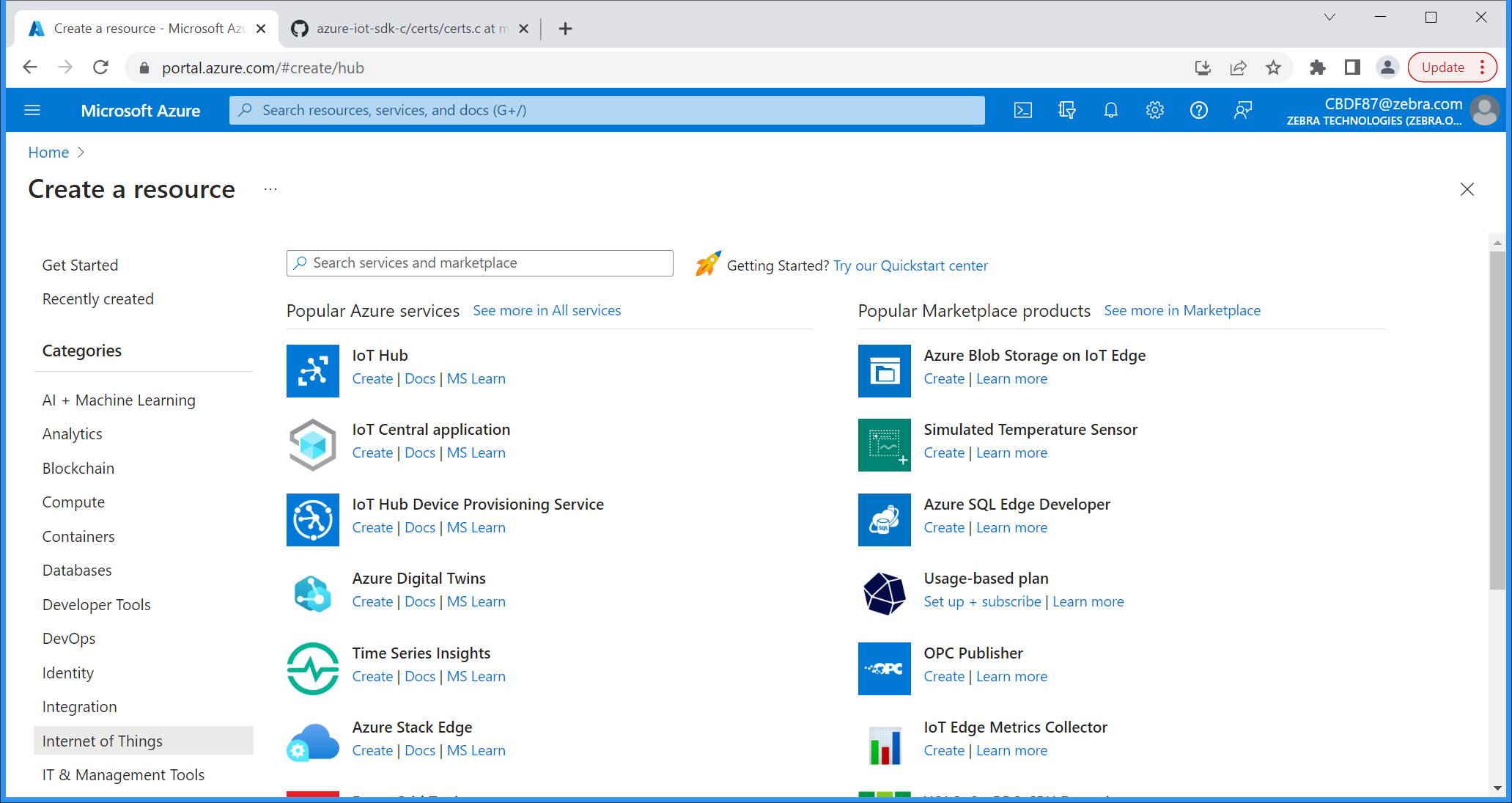The width and height of the screenshot is (1512, 803).
Task: Open the Chrome Update menu button
Action: pyautogui.click(x=1452, y=67)
